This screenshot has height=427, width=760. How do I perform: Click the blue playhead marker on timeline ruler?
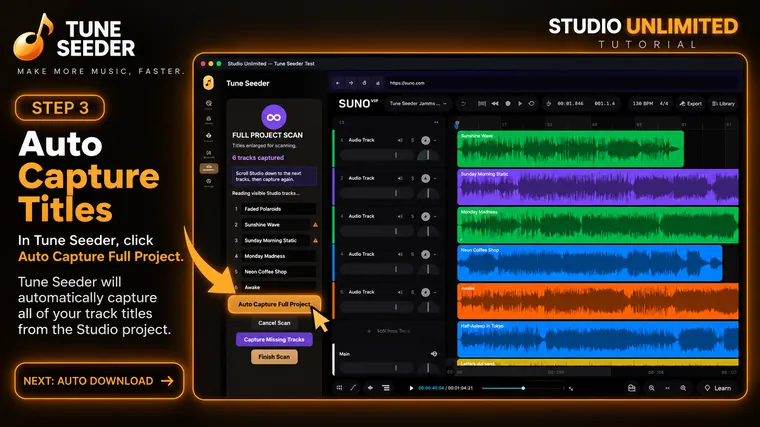click(x=457, y=125)
